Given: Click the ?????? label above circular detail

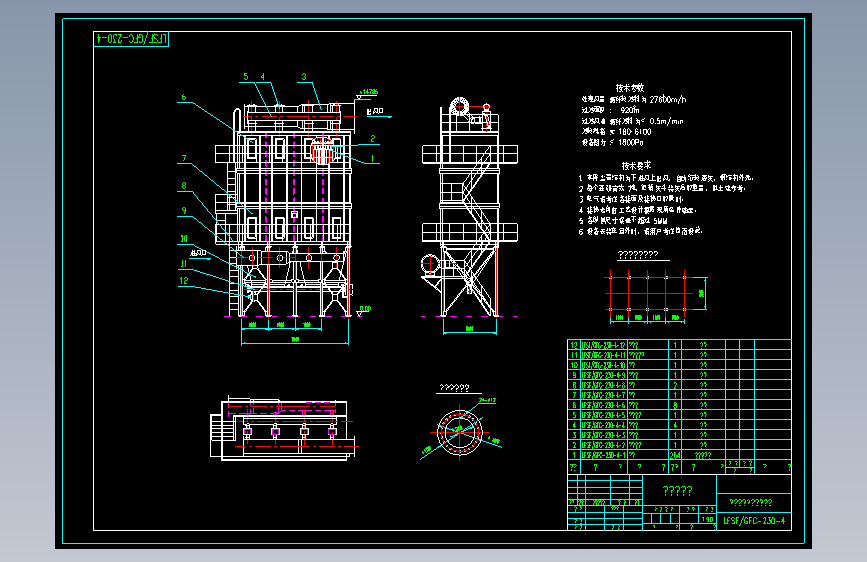Looking at the screenshot, I should (x=455, y=388).
